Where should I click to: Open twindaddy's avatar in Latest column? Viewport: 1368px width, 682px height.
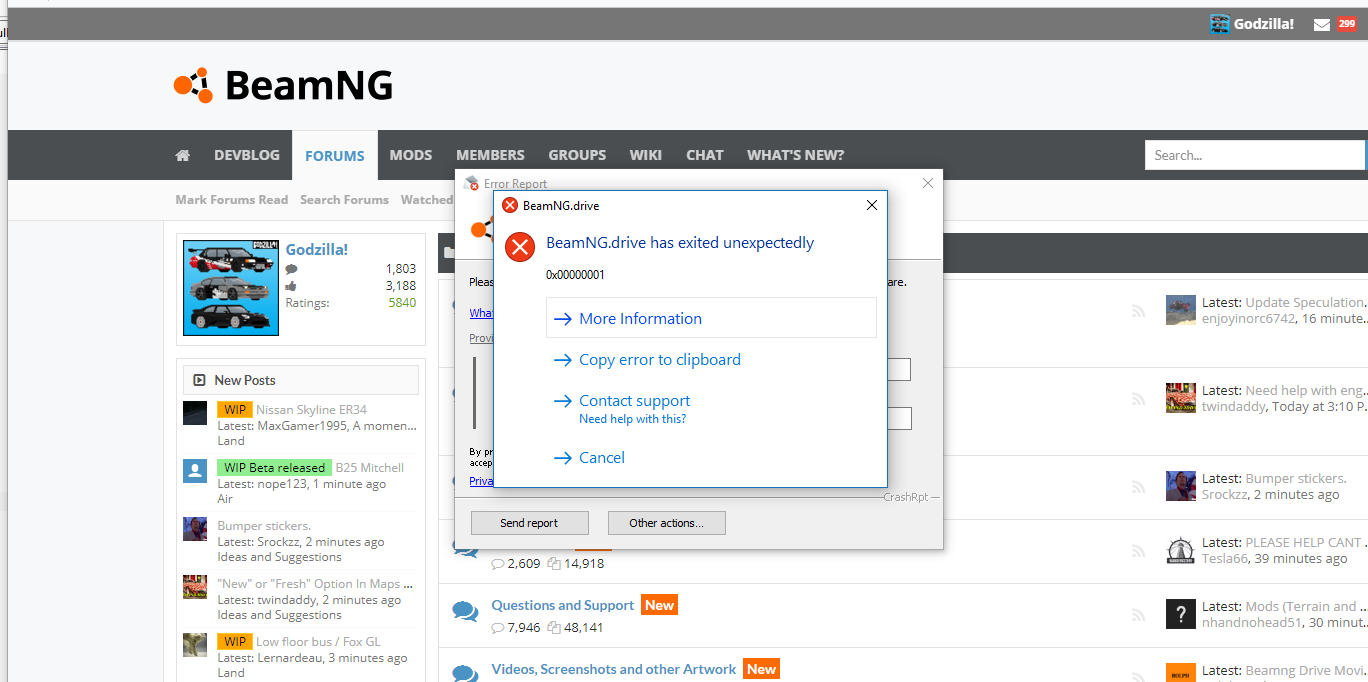(x=1181, y=398)
